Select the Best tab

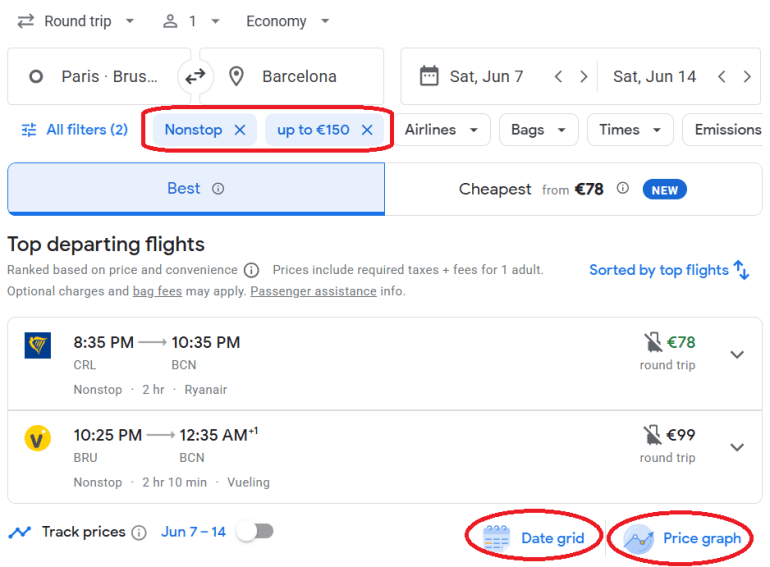coord(184,189)
